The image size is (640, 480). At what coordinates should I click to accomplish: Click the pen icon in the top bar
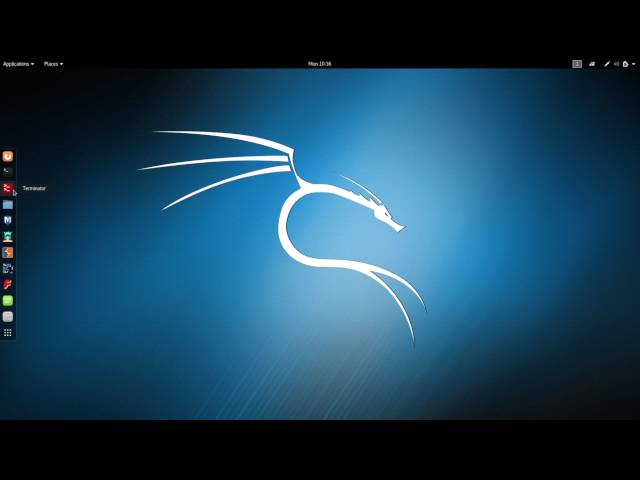607,64
